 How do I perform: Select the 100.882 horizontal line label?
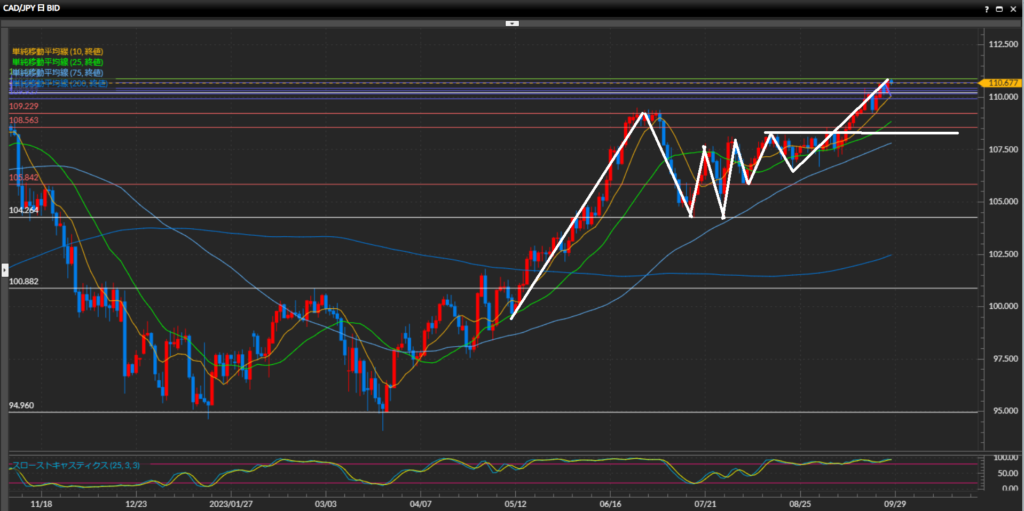24,282
